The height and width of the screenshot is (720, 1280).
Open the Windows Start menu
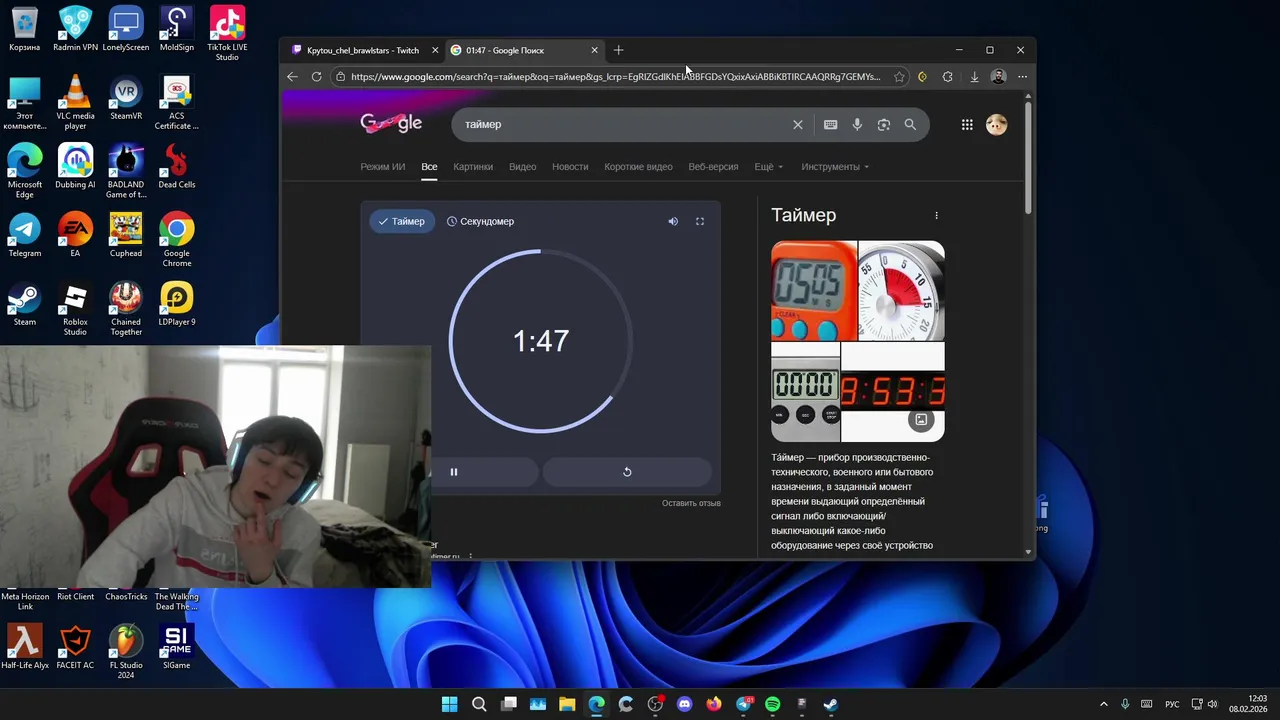(450, 704)
